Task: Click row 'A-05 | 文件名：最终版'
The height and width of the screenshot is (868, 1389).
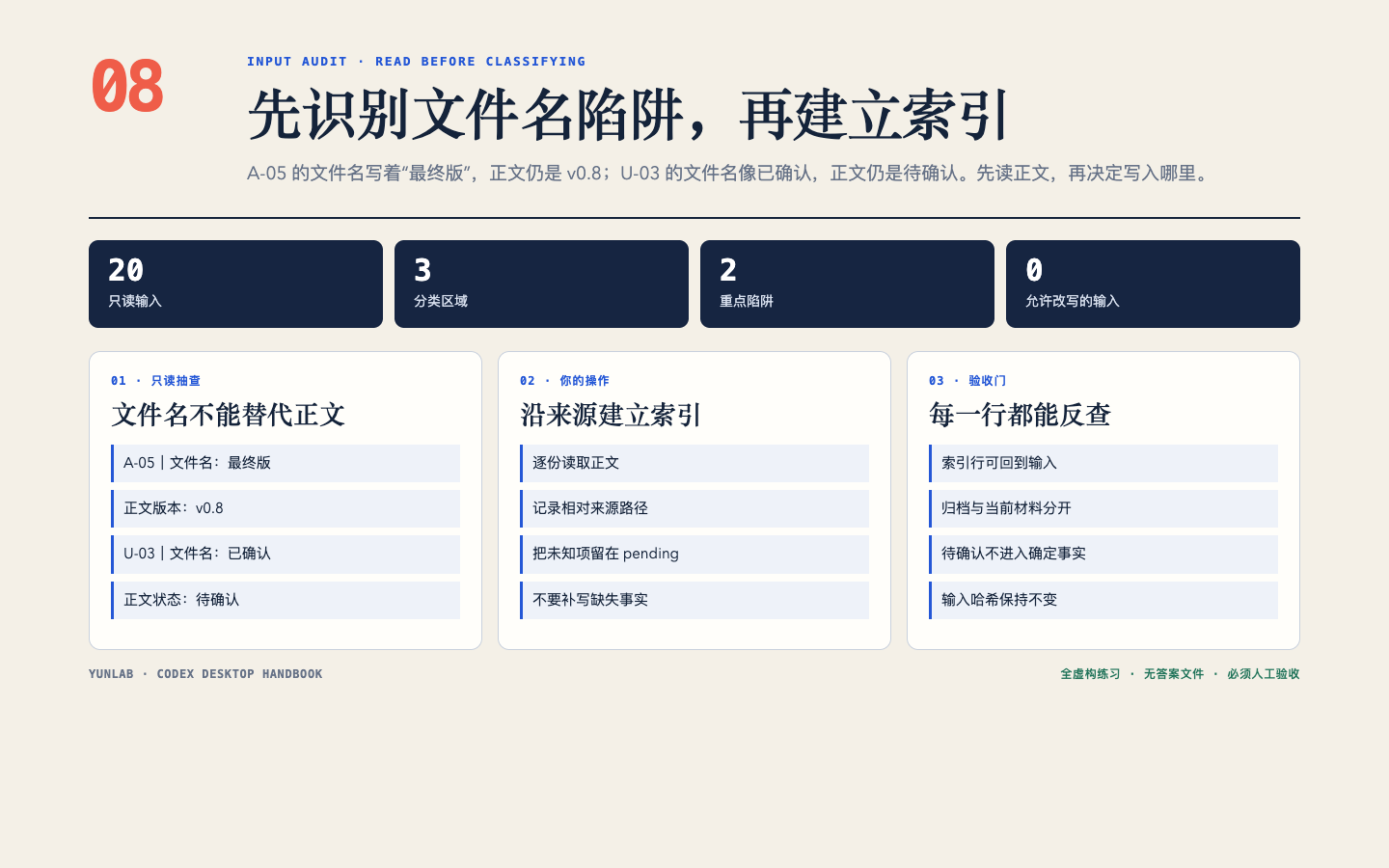Action: (286, 463)
